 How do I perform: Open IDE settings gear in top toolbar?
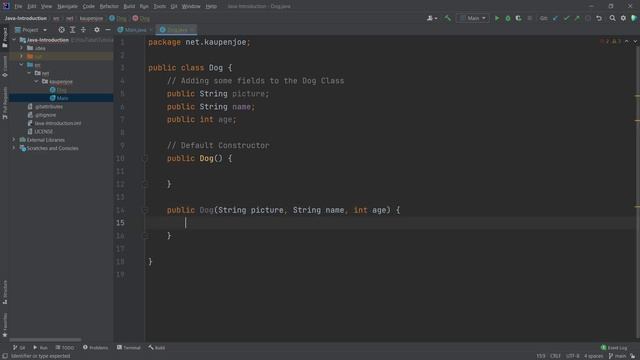[623, 18]
